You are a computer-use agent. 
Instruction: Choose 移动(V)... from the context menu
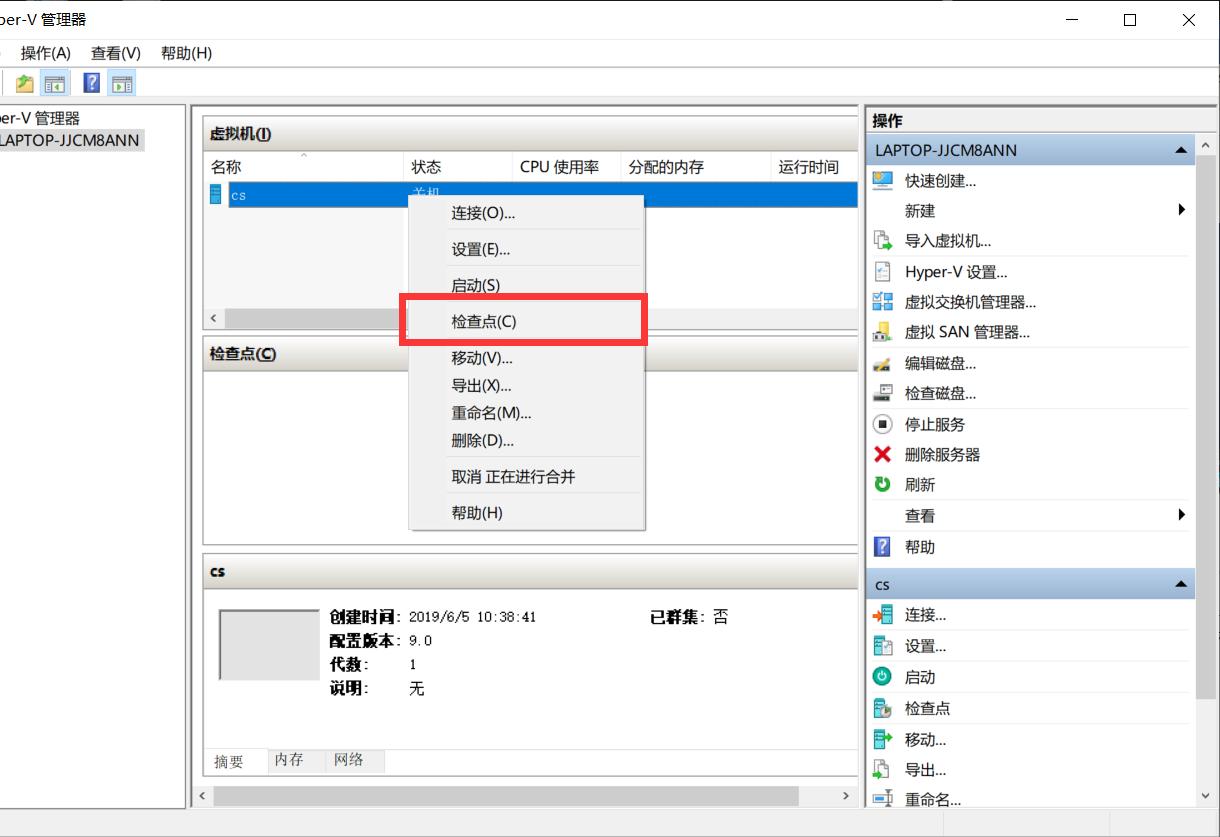tap(527, 358)
